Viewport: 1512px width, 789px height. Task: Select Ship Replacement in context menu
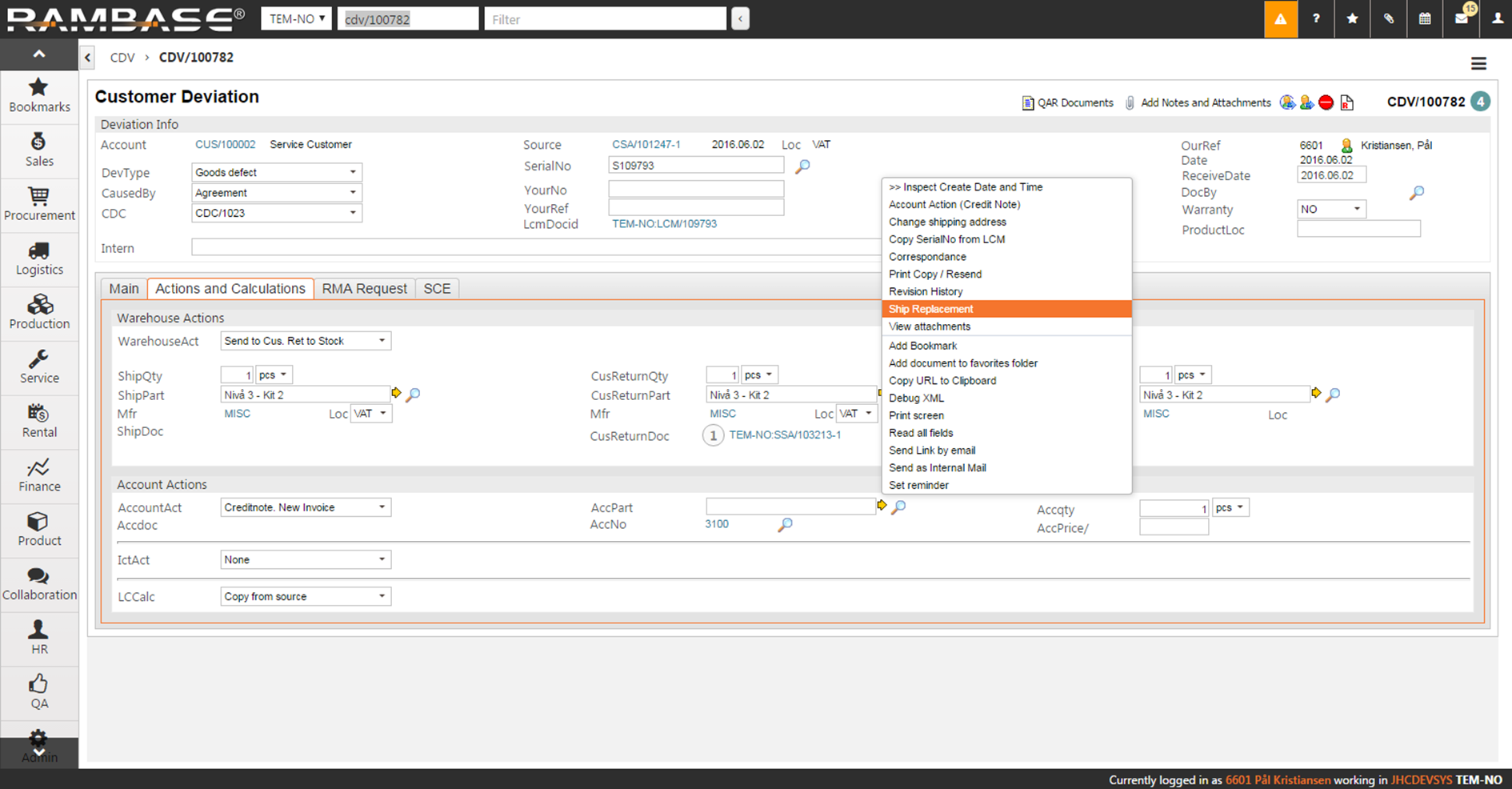[x=1006, y=309]
